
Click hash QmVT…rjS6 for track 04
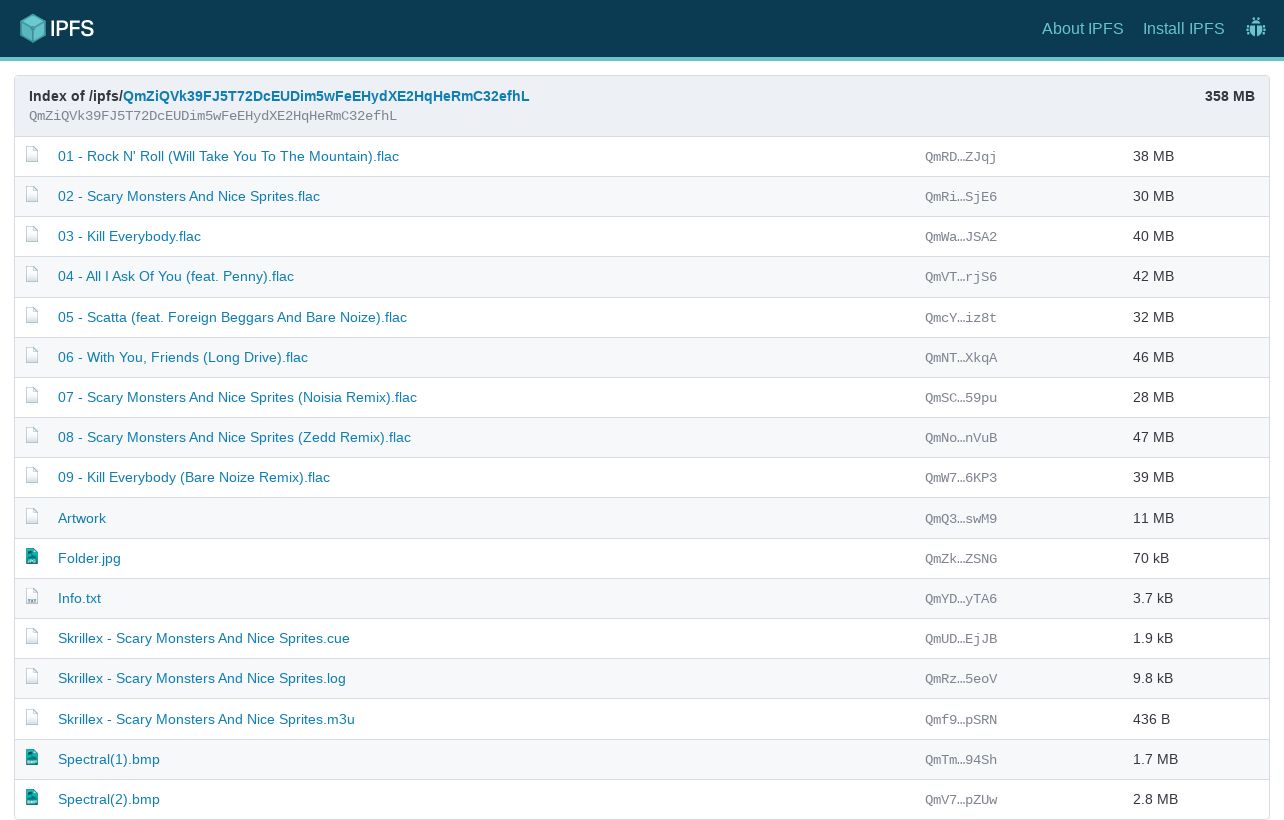pos(961,277)
